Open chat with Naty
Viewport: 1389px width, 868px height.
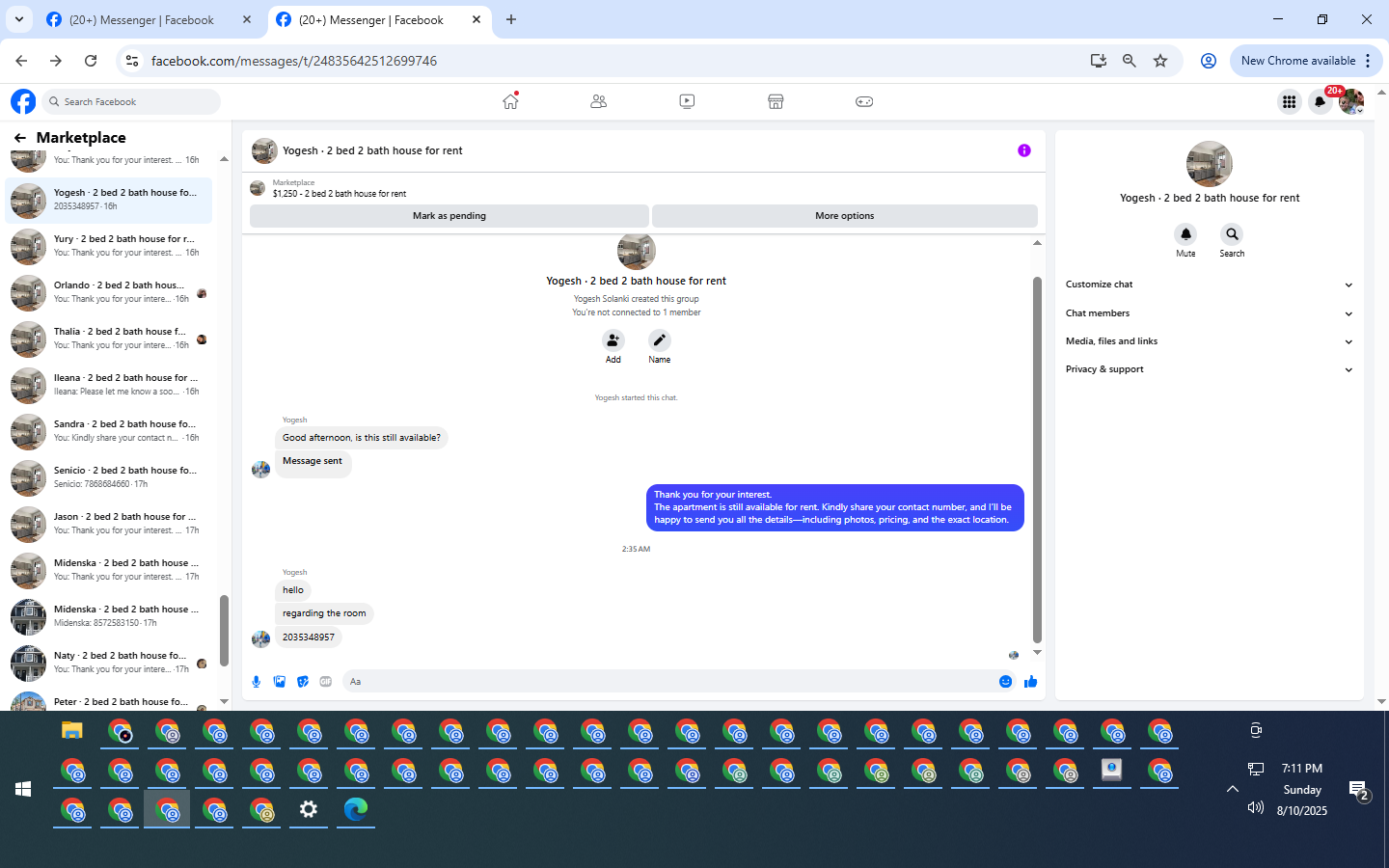tap(109, 664)
